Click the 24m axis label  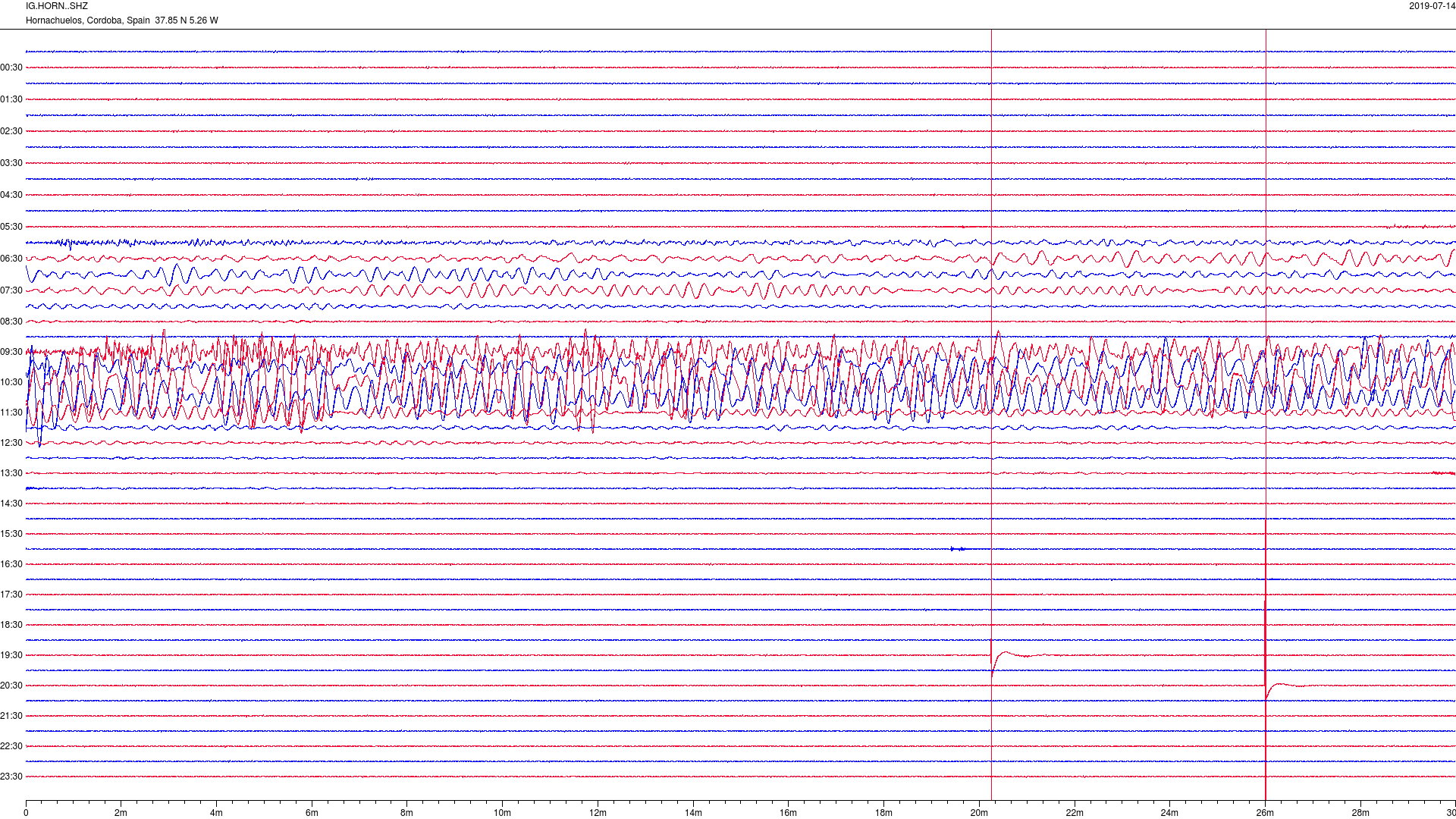point(1169,813)
